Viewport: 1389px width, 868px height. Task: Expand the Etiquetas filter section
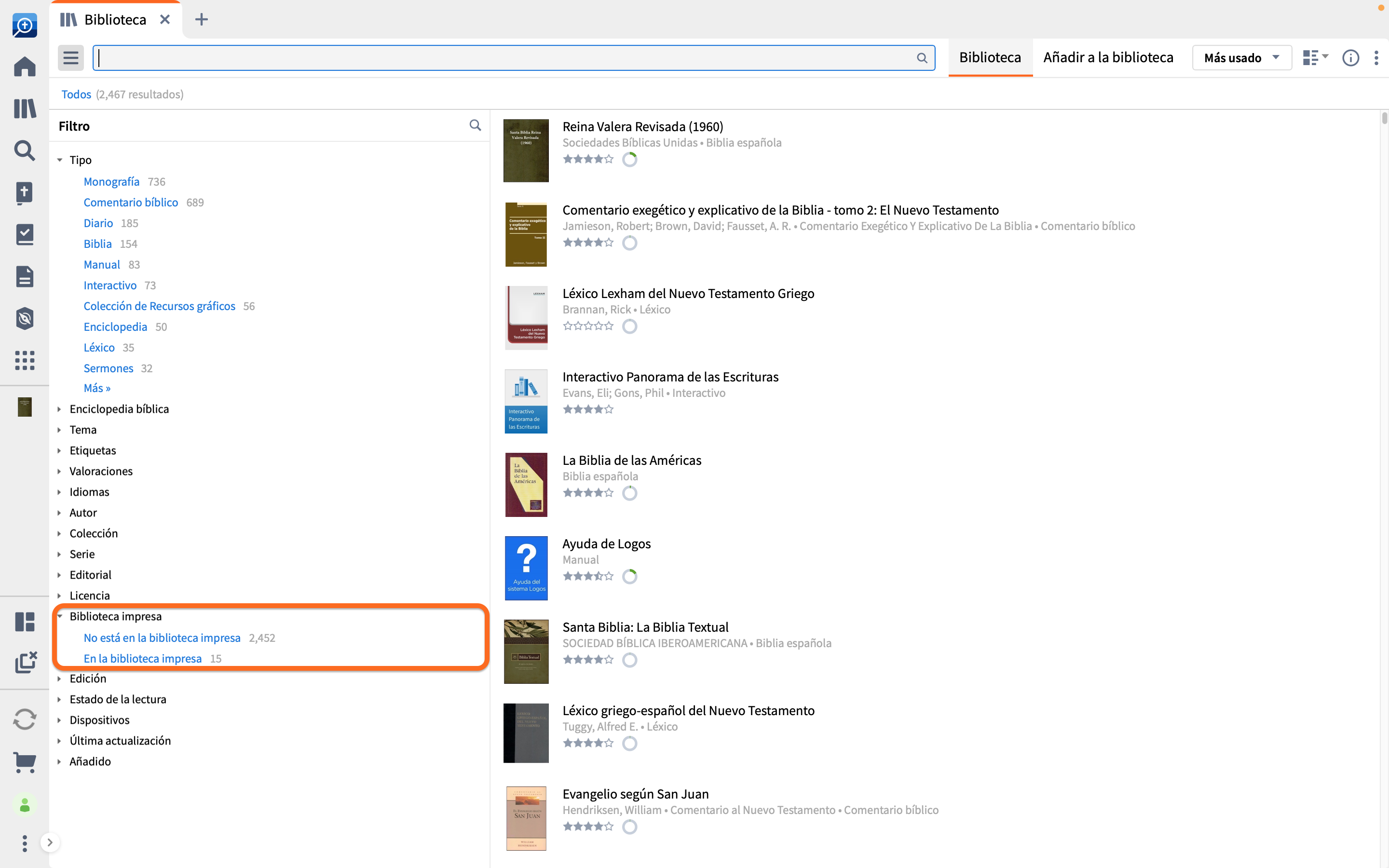click(59, 451)
